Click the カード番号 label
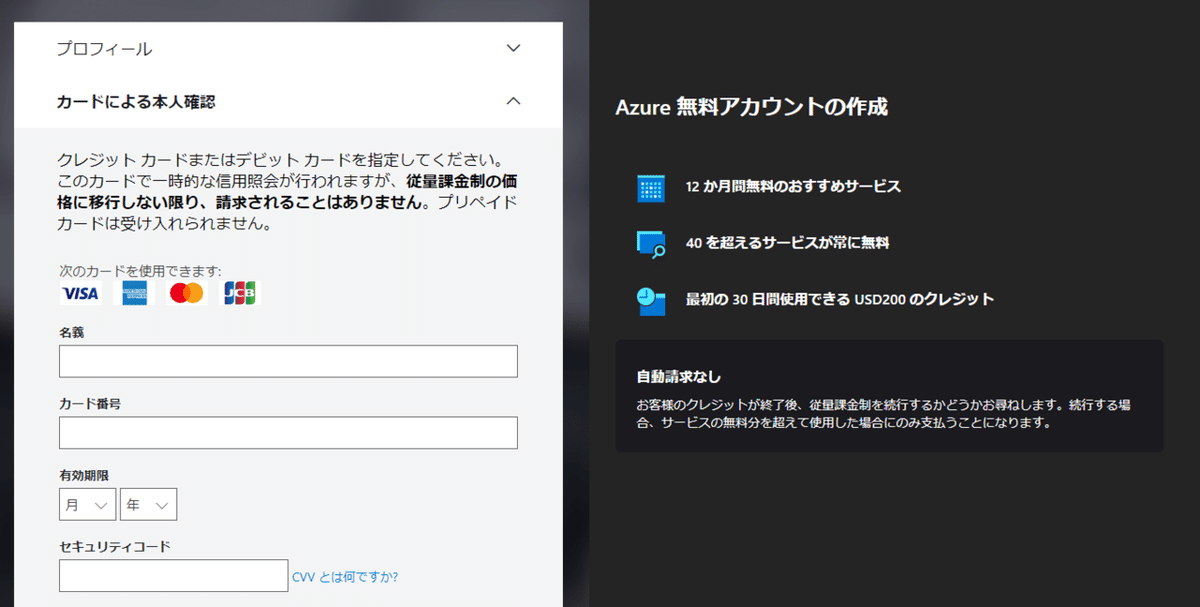This screenshot has width=1200, height=607. [x=90, y=403]
